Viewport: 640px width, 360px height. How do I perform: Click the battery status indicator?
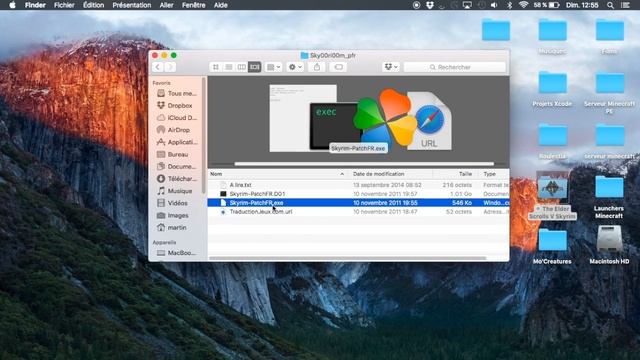[546, 5]
